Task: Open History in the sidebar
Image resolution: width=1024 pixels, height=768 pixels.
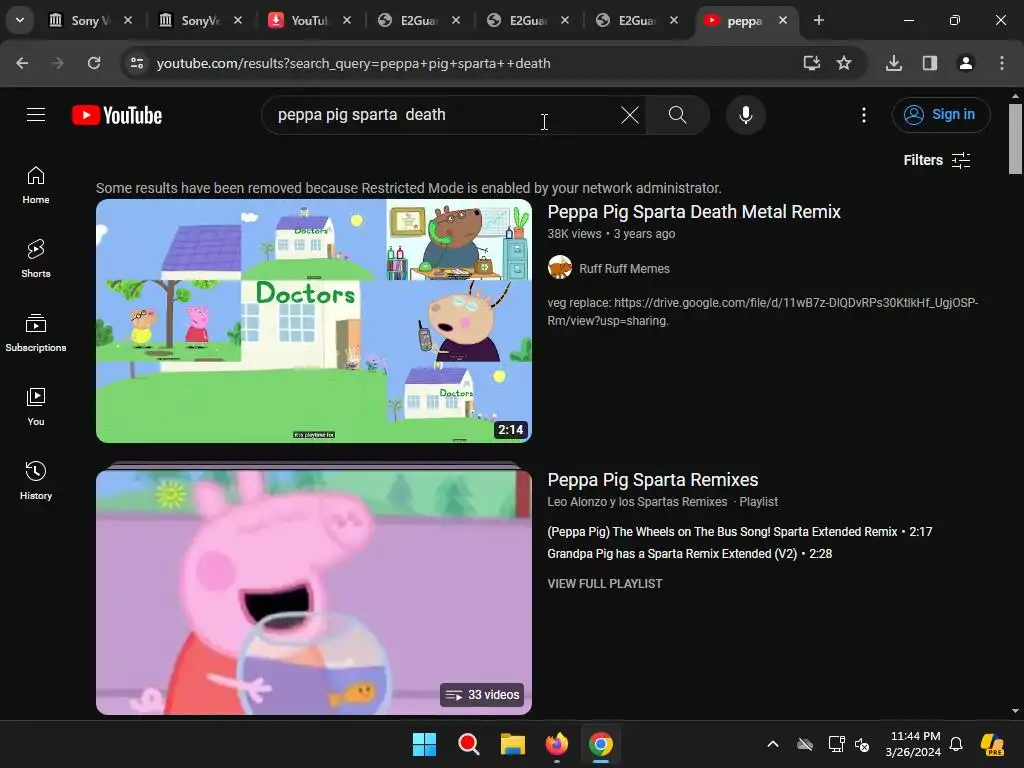Action: click(36, 481)
